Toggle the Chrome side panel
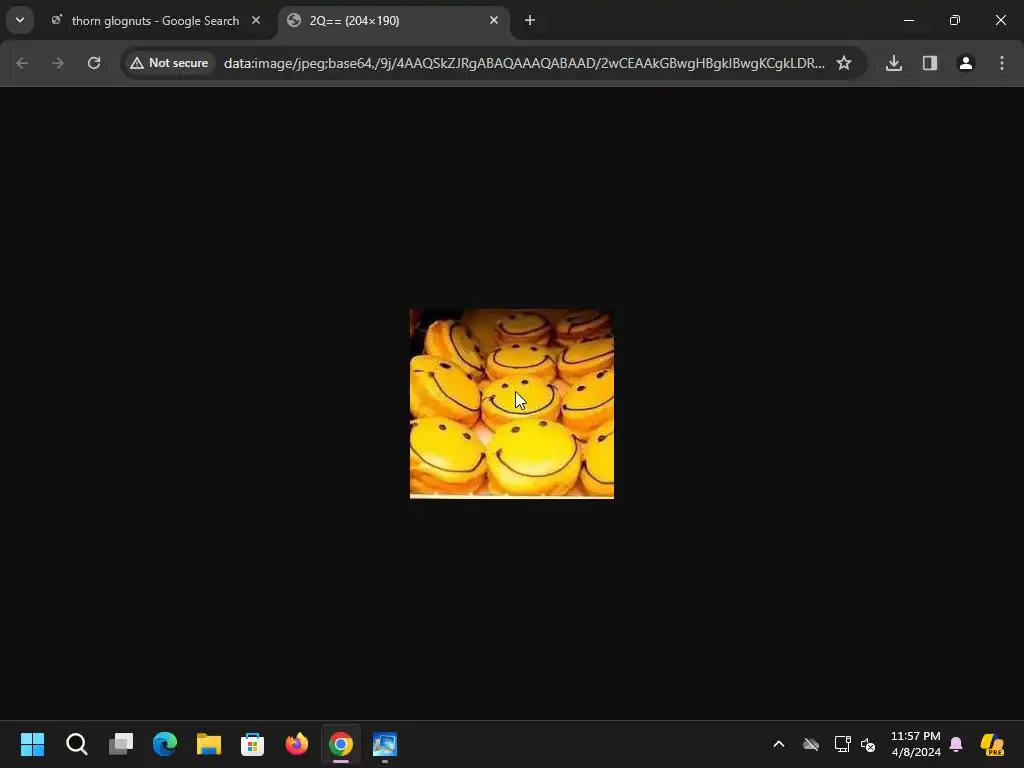The image size is (1024, 768). click(x=930, y=63)
